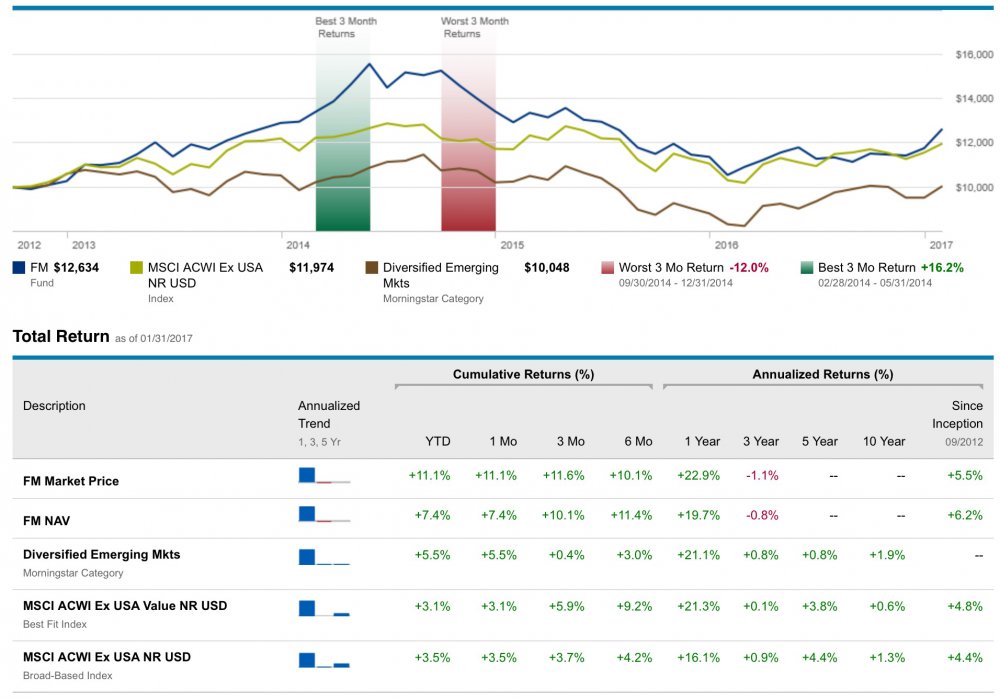
Task: Click the Best 3 Mo Return green swatch
Action: point(805,268)
